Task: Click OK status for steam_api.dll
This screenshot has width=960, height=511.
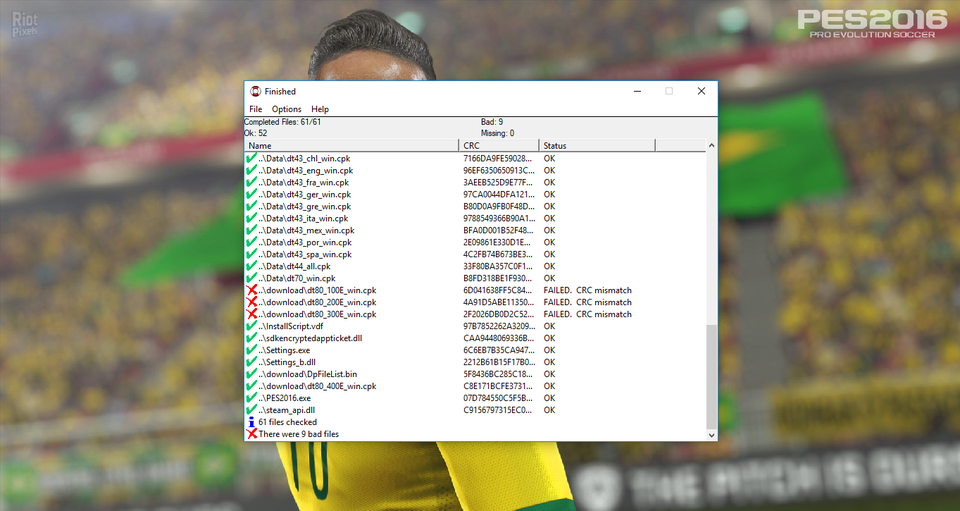Action: (549, 410)
